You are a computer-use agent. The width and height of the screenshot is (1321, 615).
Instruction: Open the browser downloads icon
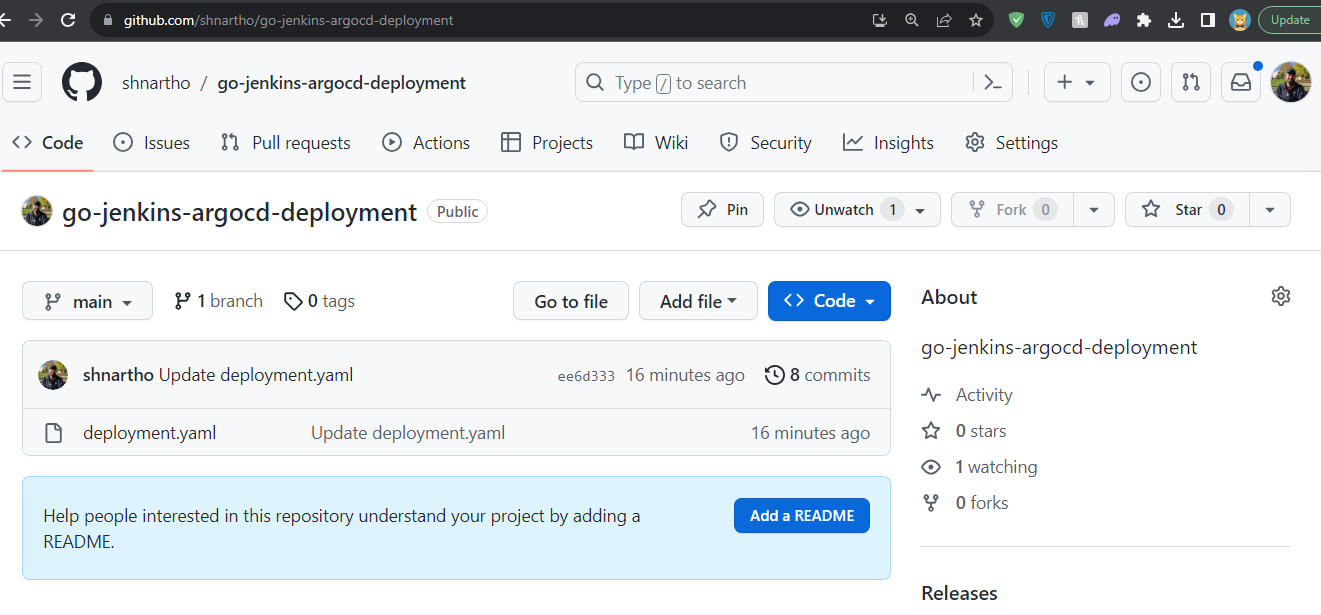1176,20
